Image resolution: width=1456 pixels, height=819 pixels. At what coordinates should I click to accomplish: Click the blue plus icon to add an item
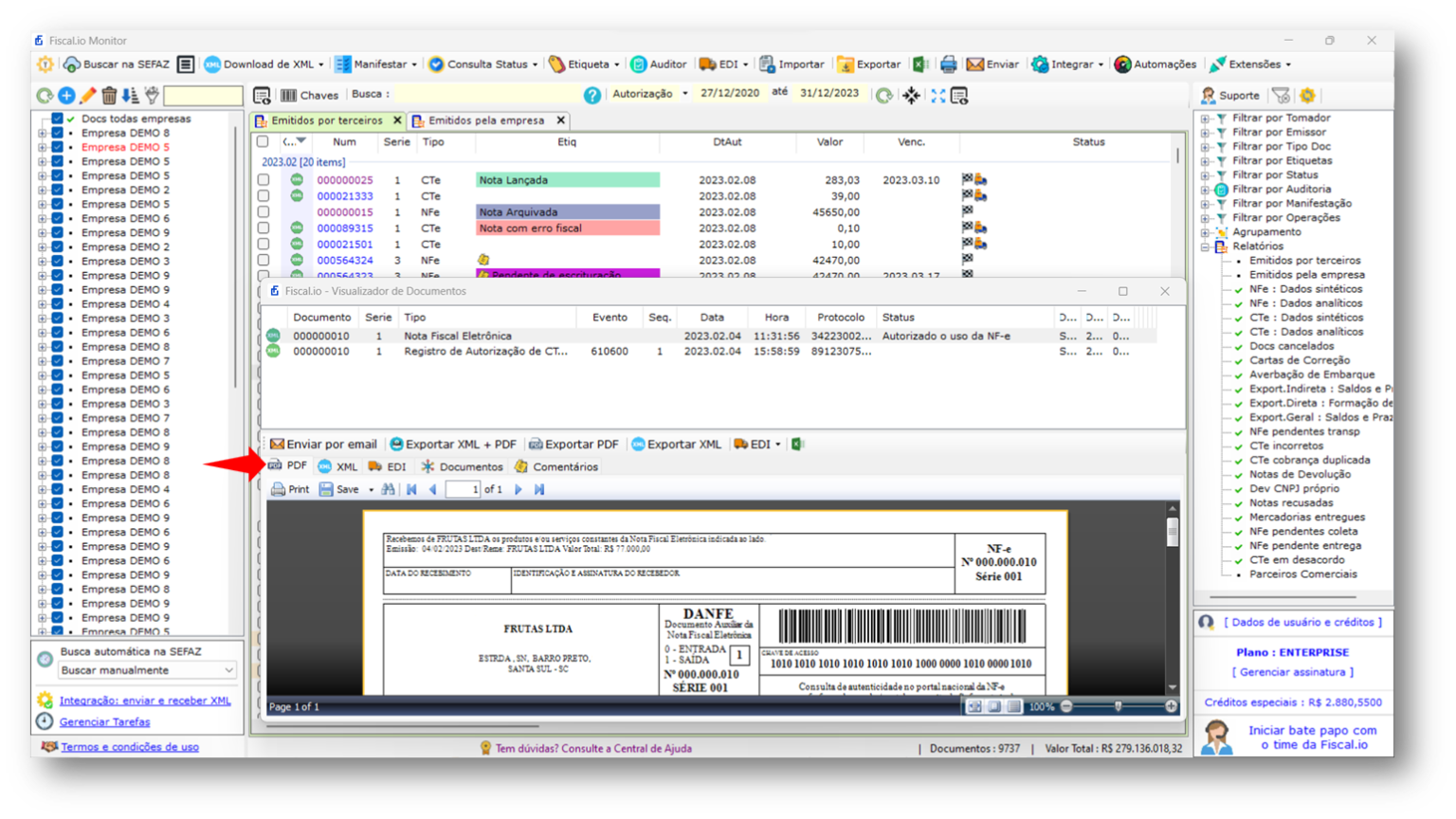point(66,95)
